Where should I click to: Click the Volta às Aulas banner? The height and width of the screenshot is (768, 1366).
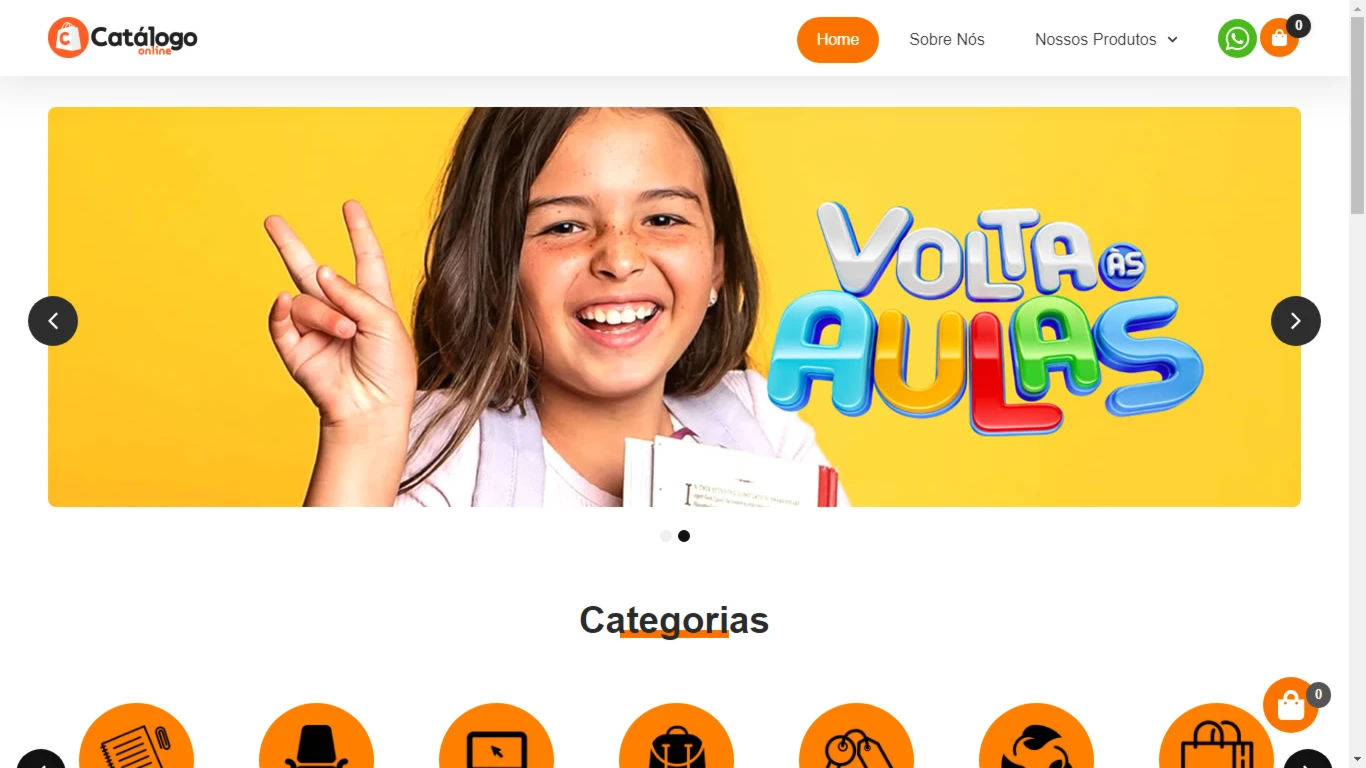(x=674, y=307)
